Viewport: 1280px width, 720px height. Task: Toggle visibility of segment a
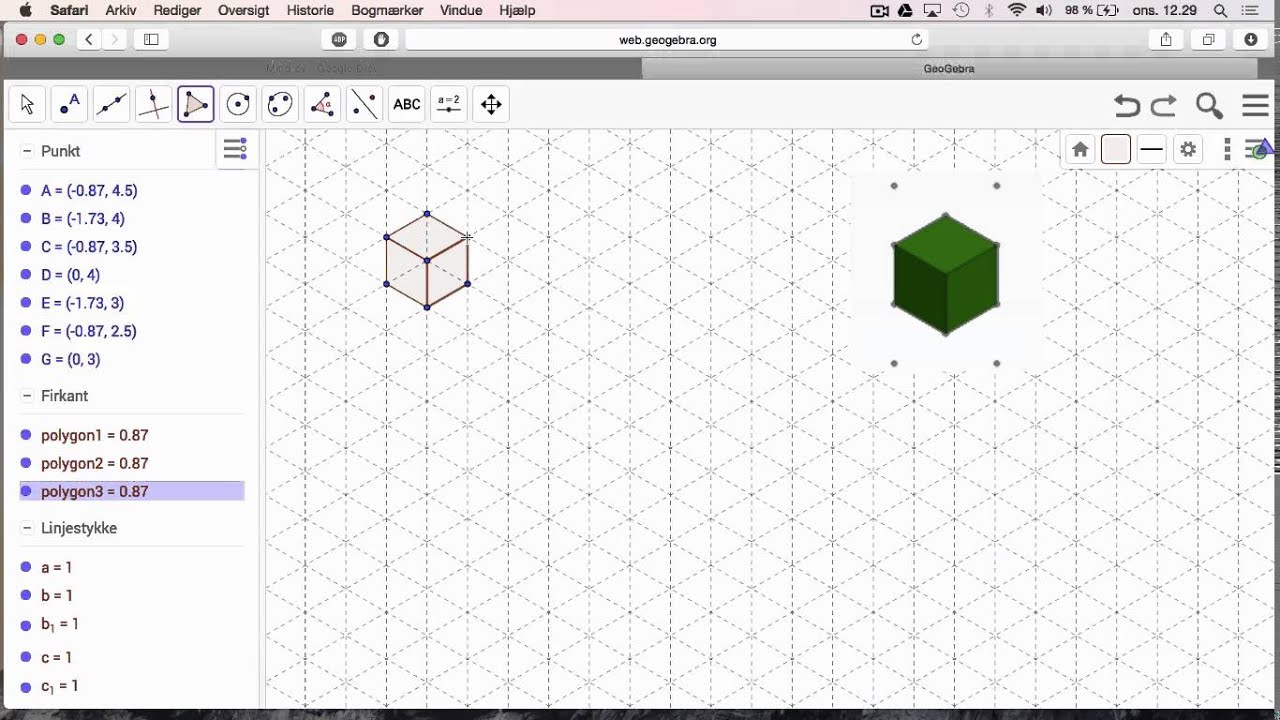pos(26,567)
